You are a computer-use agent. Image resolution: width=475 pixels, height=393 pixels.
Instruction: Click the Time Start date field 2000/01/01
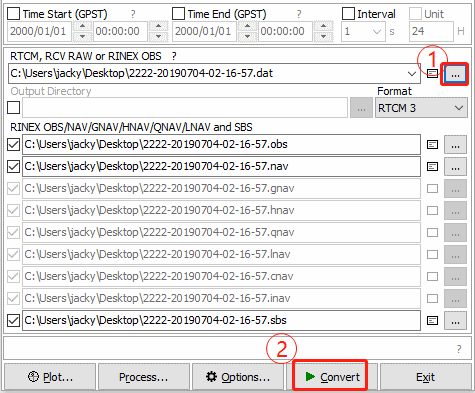pyautogui.click(x=39, y=31)
